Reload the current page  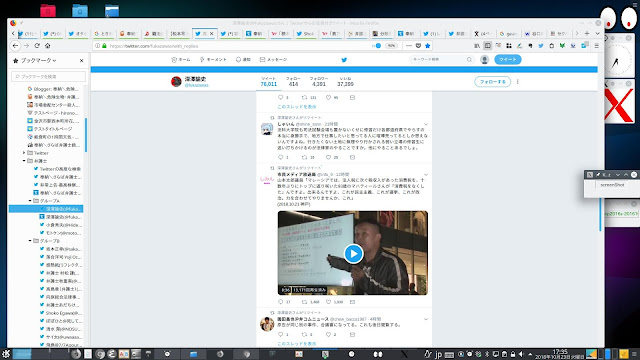[x=37, y=46]
